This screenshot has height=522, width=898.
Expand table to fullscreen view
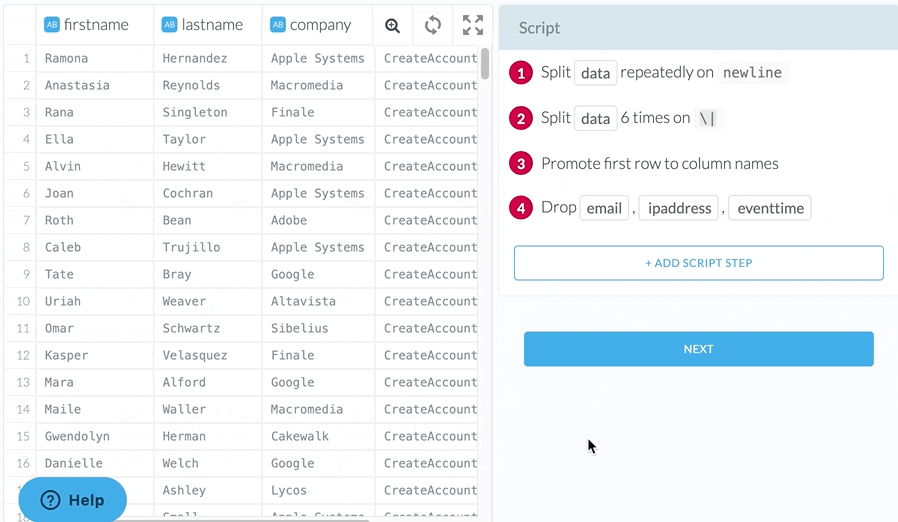pyautogui.click(x=473, y=25)
